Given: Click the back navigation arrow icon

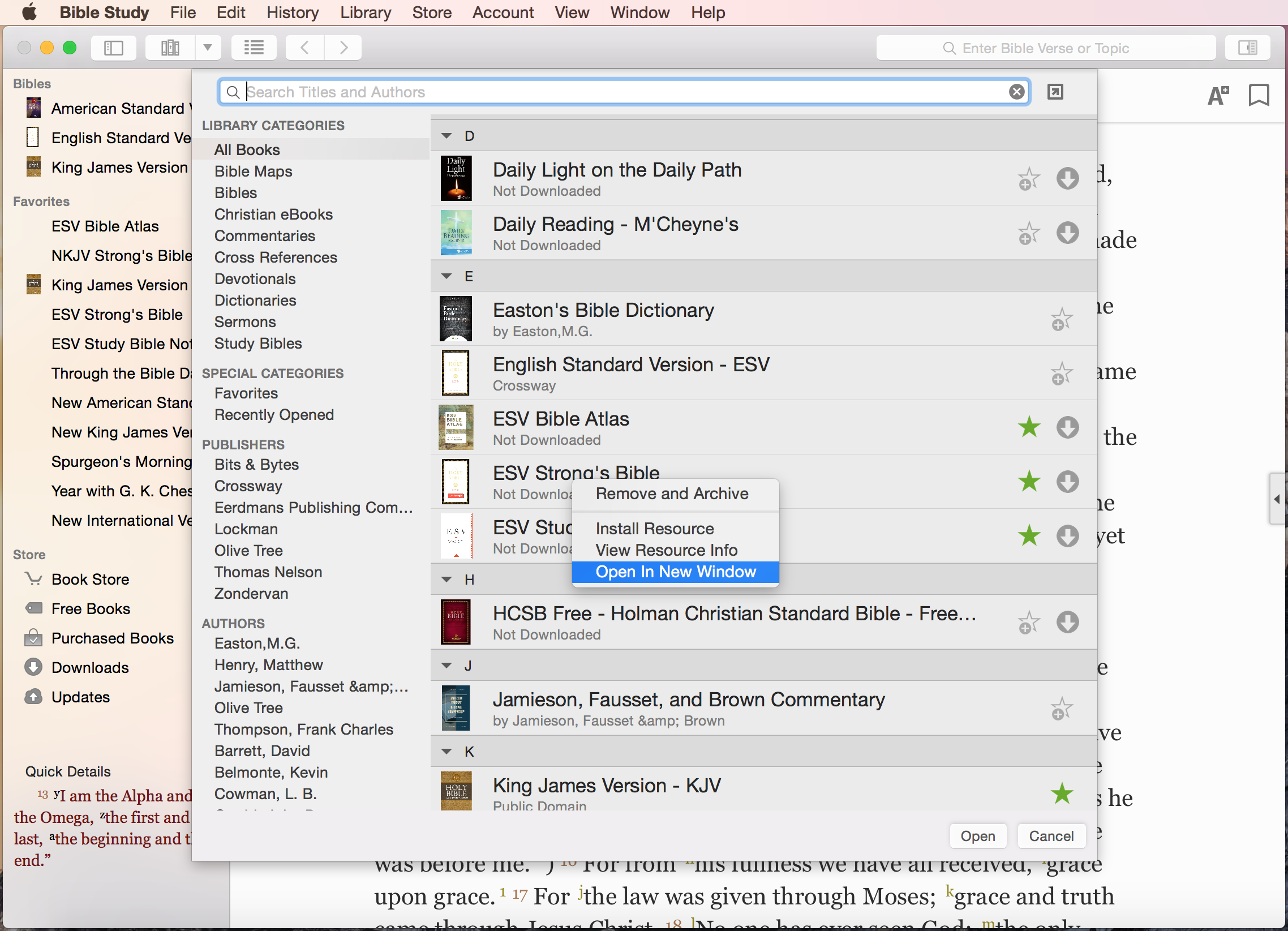Looking at the screenshot, I should pyautogui.click(x=305, y=47).
